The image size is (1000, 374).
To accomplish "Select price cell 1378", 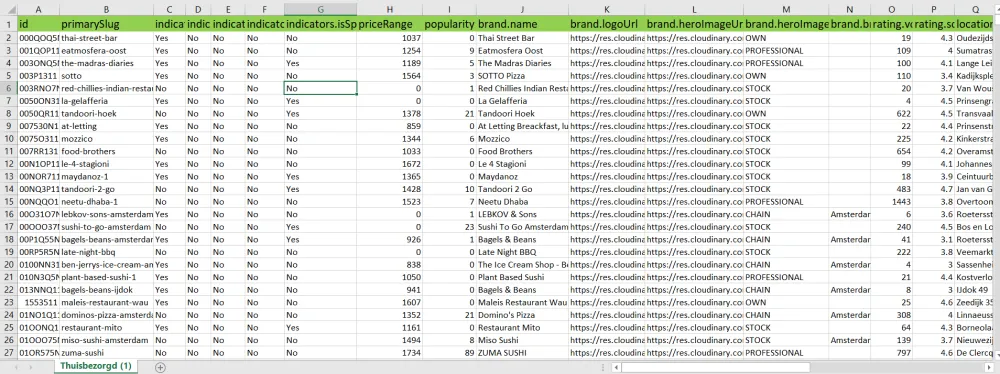I will coord(390,114).
